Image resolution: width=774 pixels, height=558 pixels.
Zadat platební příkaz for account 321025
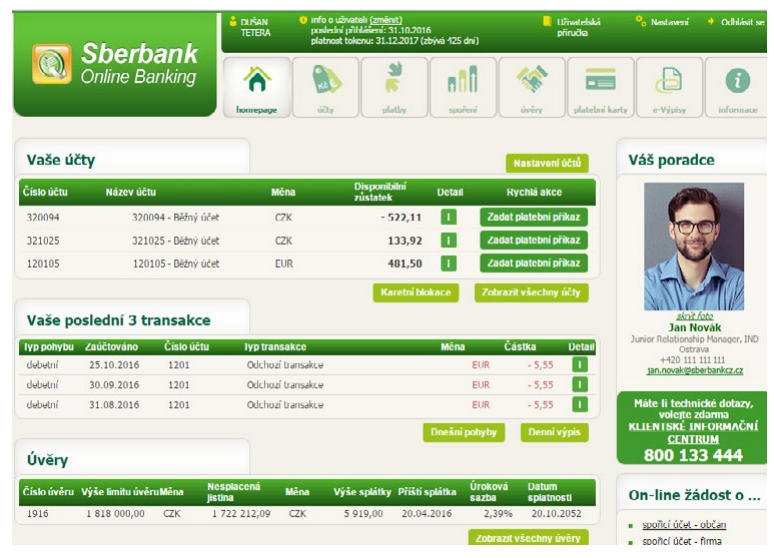click(534, 240)
